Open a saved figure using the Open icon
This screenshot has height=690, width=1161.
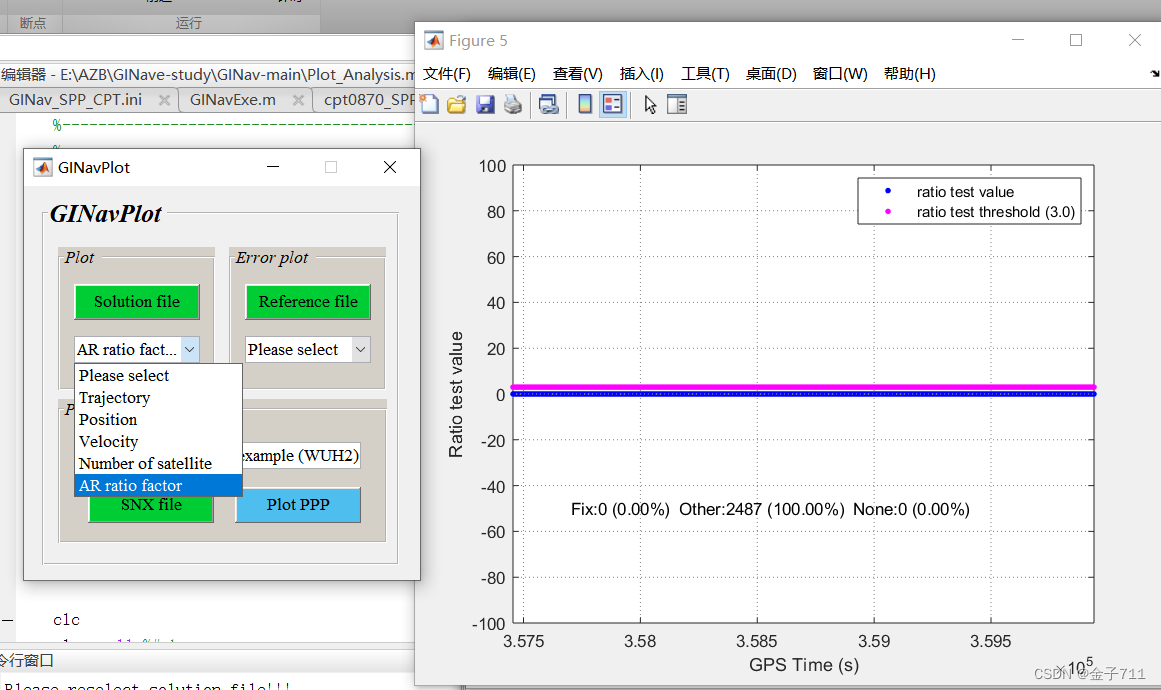coord(457,103)
